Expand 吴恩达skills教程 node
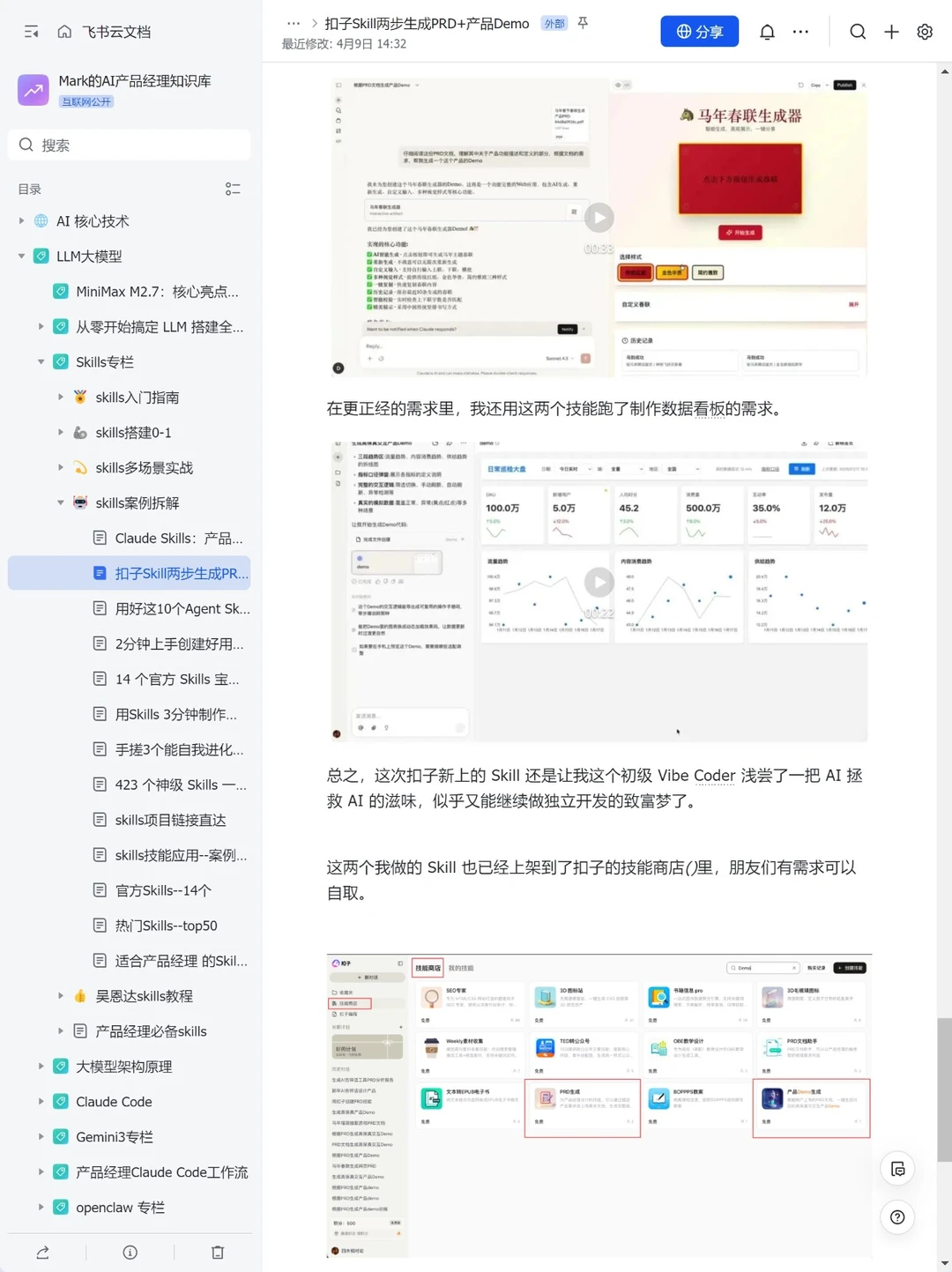This screenshot has width=952, height=1272. coord(61,996)
